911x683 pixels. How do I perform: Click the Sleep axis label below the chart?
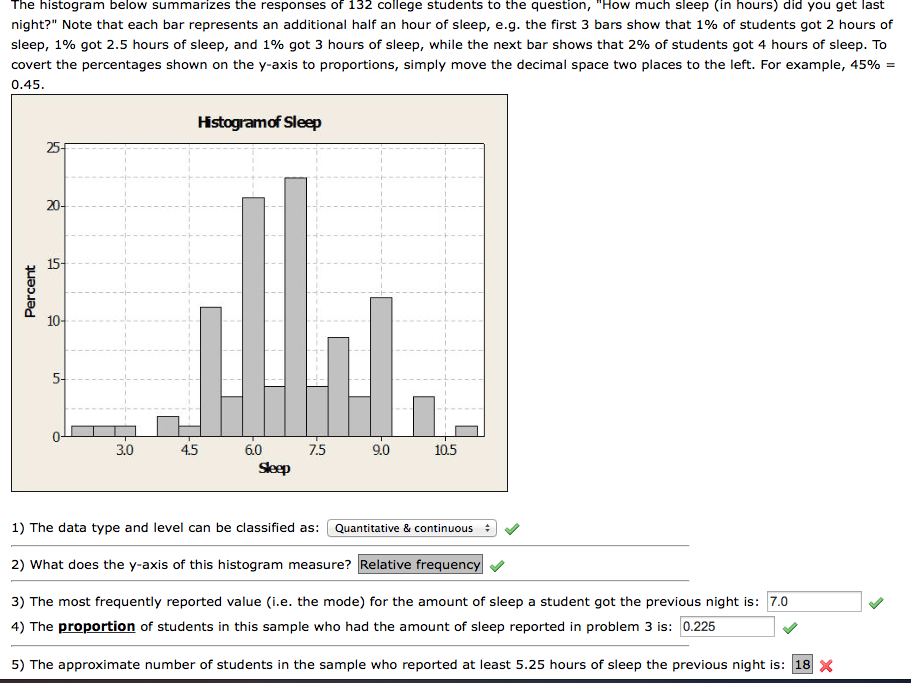[276, 468]
